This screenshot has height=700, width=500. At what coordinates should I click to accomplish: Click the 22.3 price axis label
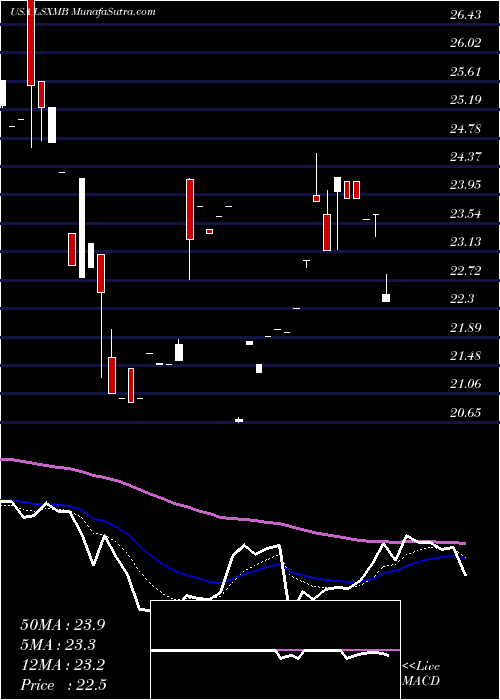pos(462,299)
